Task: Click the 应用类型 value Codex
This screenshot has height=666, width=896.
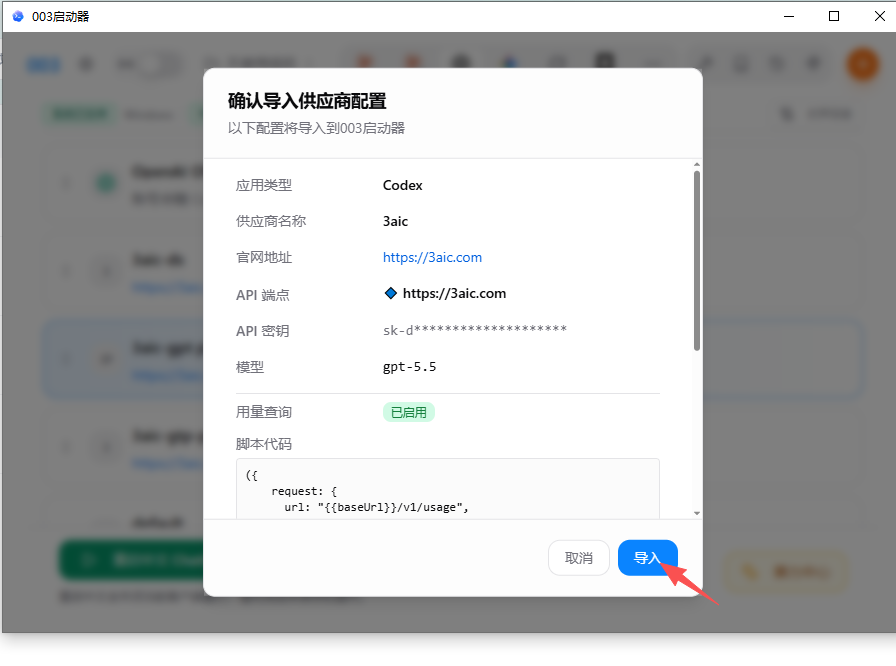Action: (402, 185)
